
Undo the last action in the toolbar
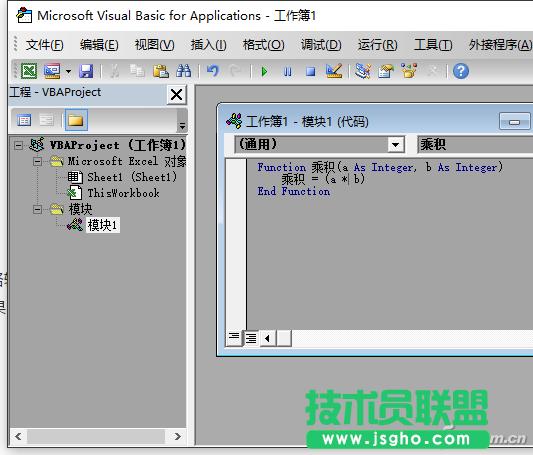tap(213, 71)
